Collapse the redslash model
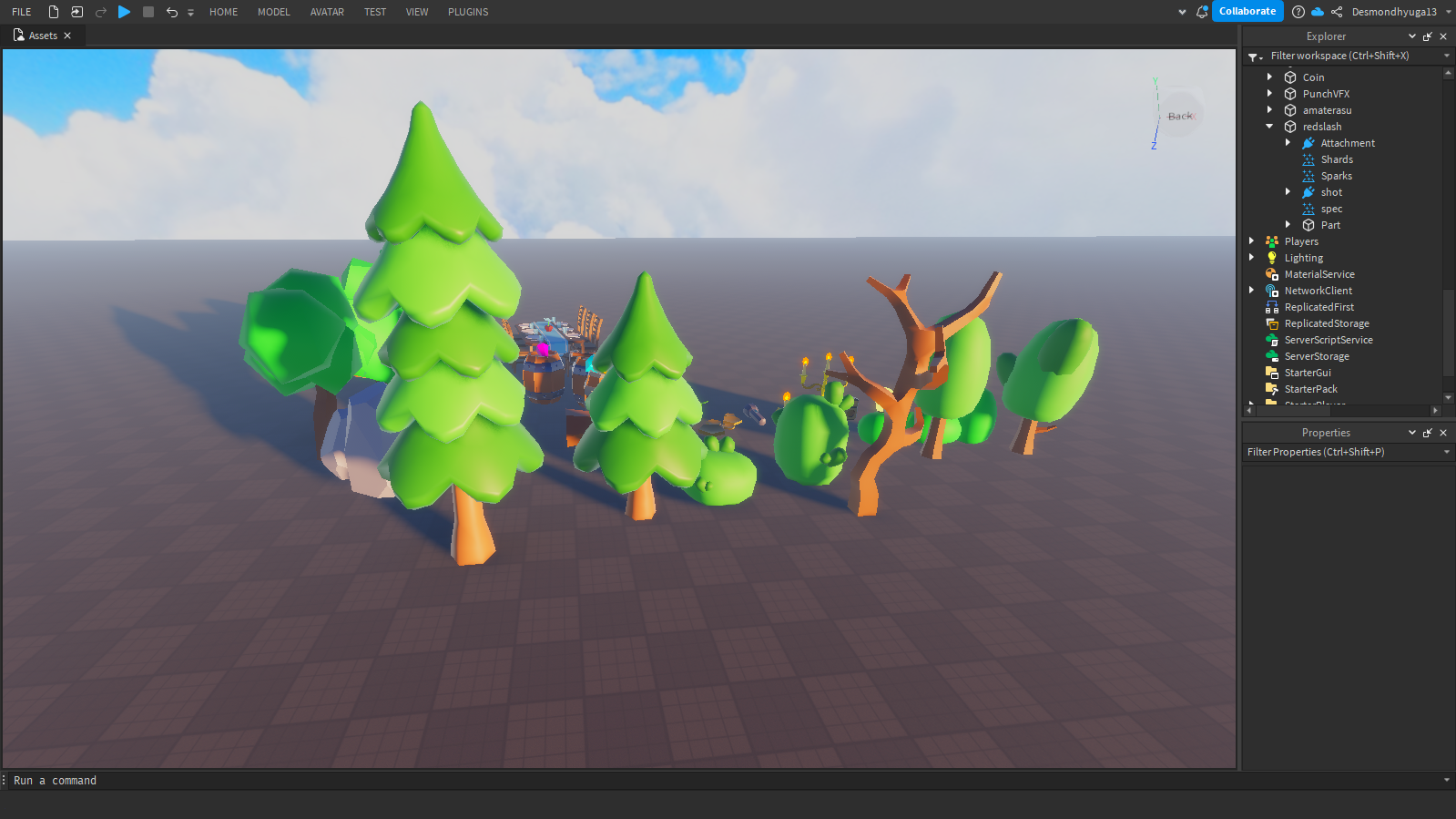The image size is (1456, 819). tap(1269, 127)
